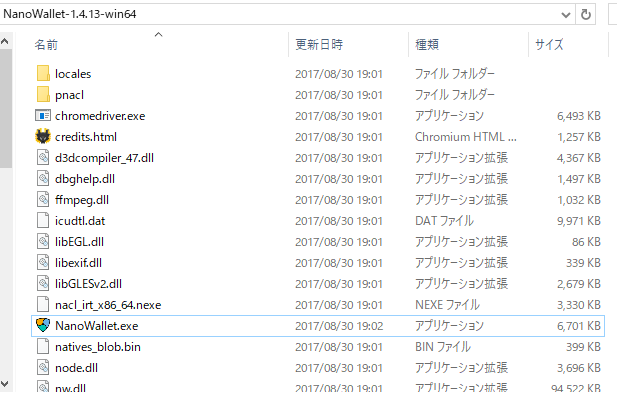Sort files by 種類 column header

pyautogui.click(x=427, y=45)
